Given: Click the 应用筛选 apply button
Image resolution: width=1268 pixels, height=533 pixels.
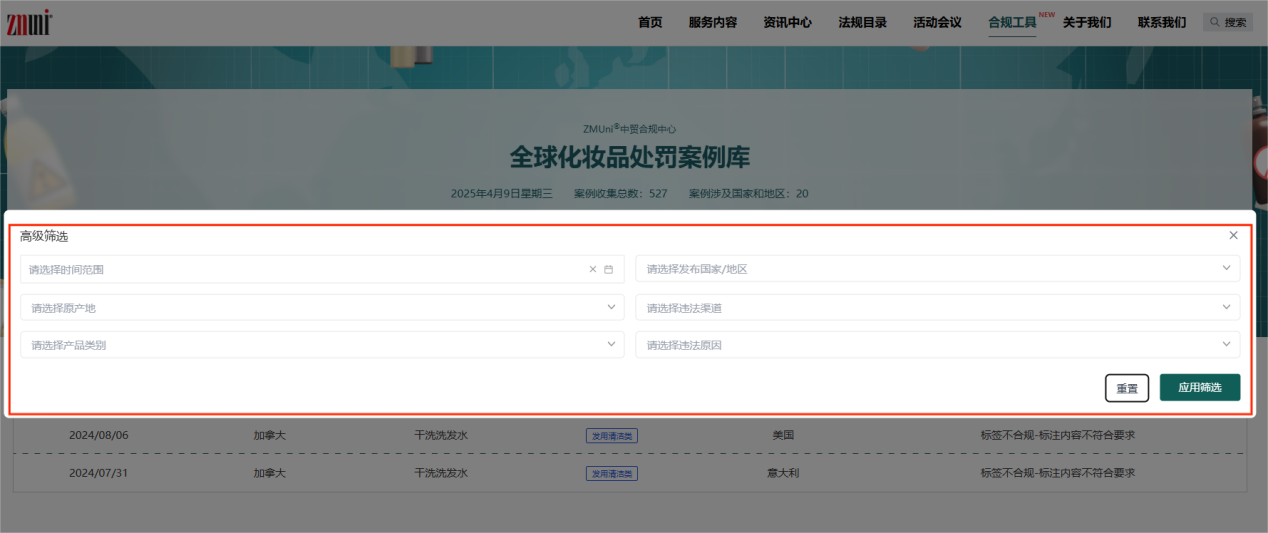Looking at the screenshot, I should (x=1199, y=387).
